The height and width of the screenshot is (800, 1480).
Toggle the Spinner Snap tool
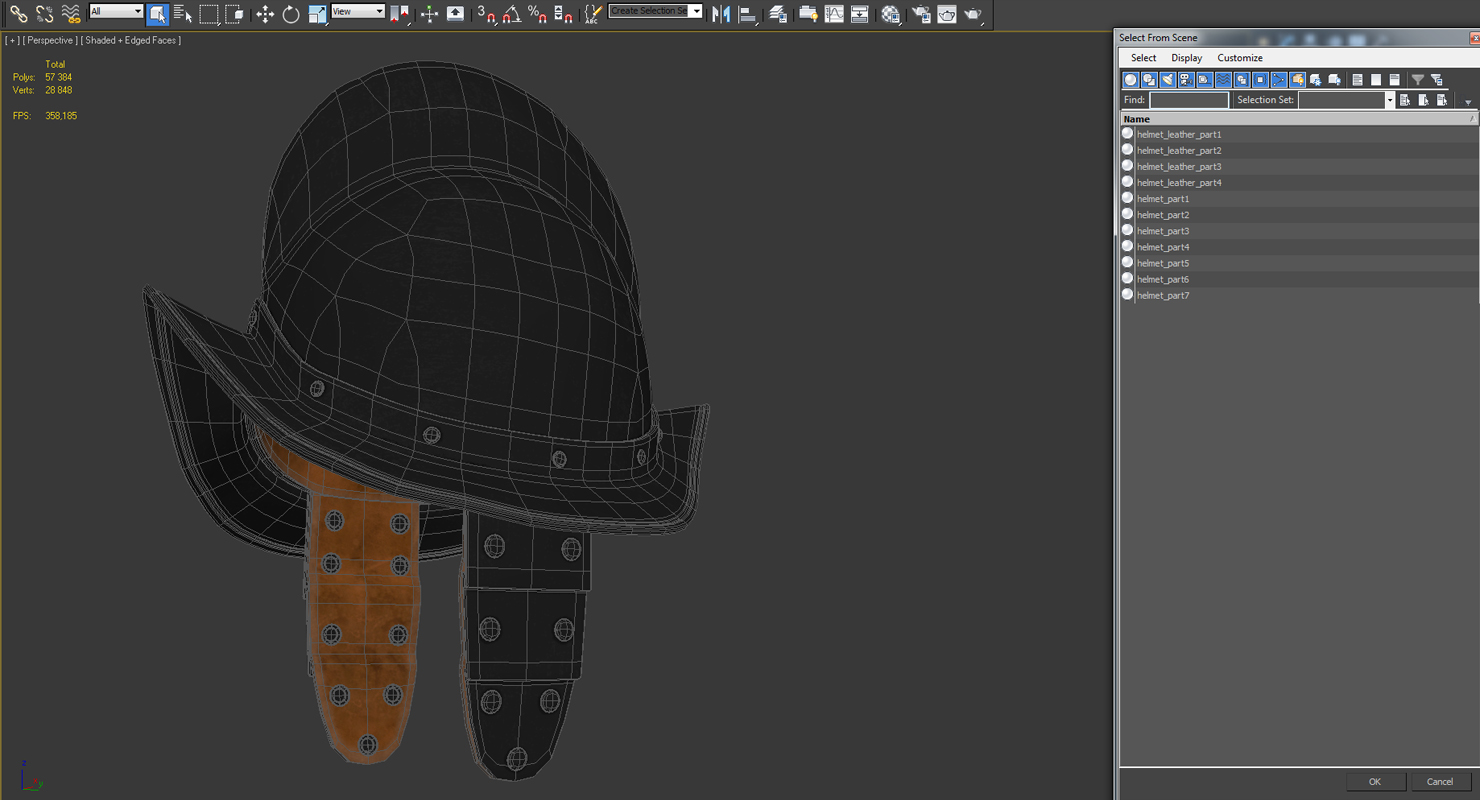point(564,14)
